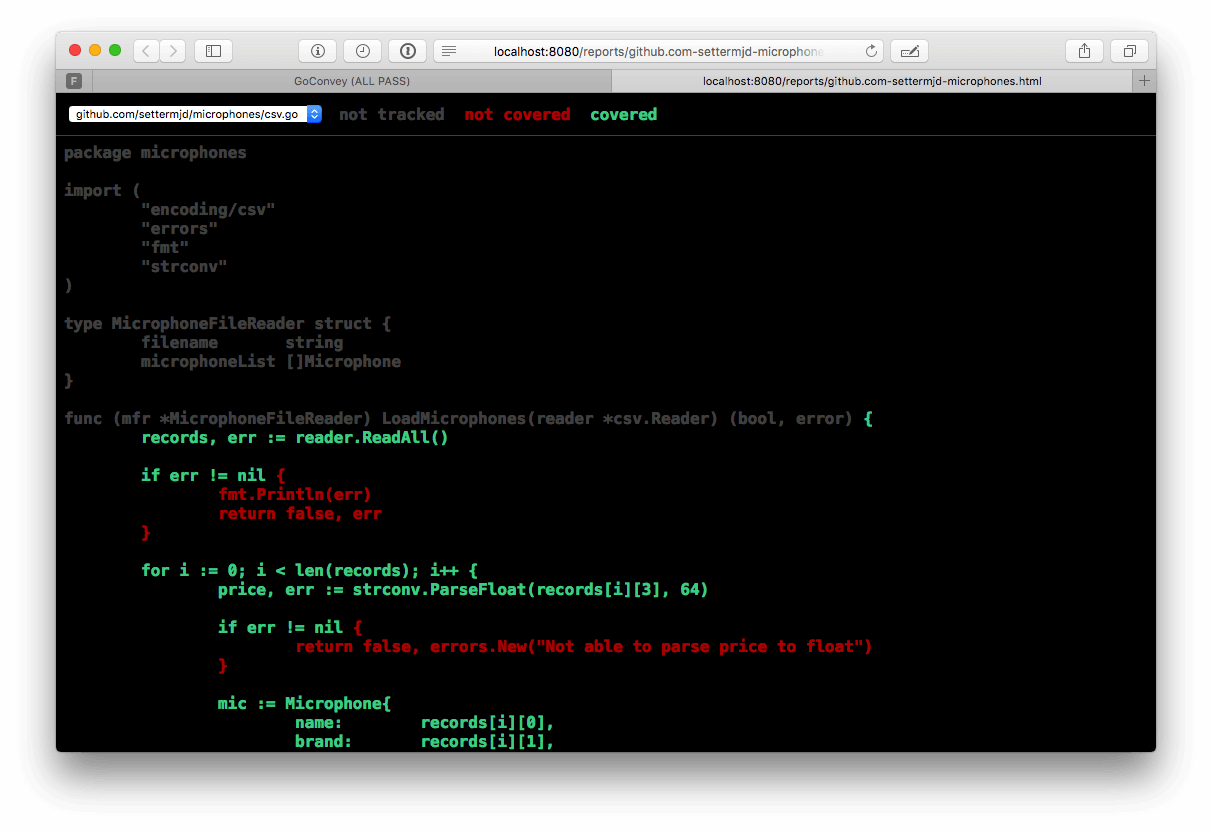
Task: Click the 'for i := 0; i < len(records)' line
Action: pos(309,571)
